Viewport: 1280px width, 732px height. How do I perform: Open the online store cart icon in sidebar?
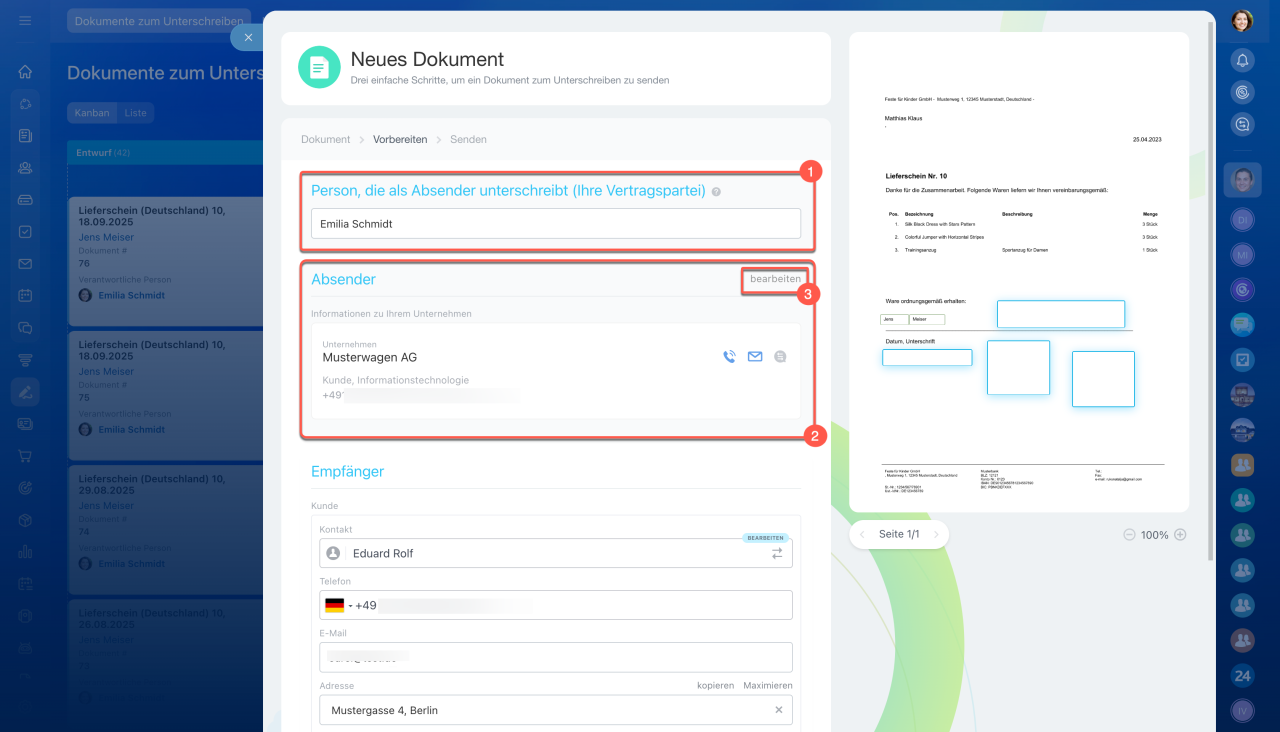coord(25,456)
